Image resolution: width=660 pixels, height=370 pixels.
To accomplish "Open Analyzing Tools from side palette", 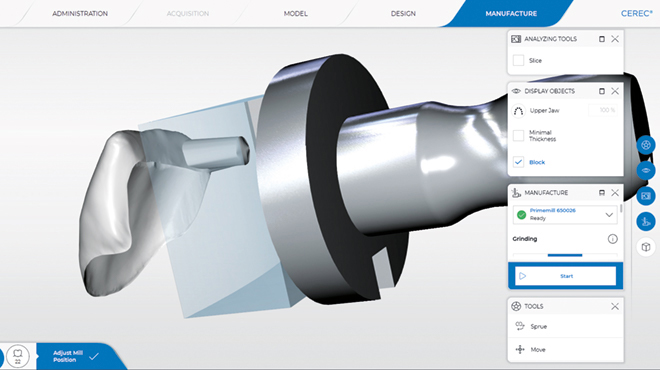I will [646, 196].
